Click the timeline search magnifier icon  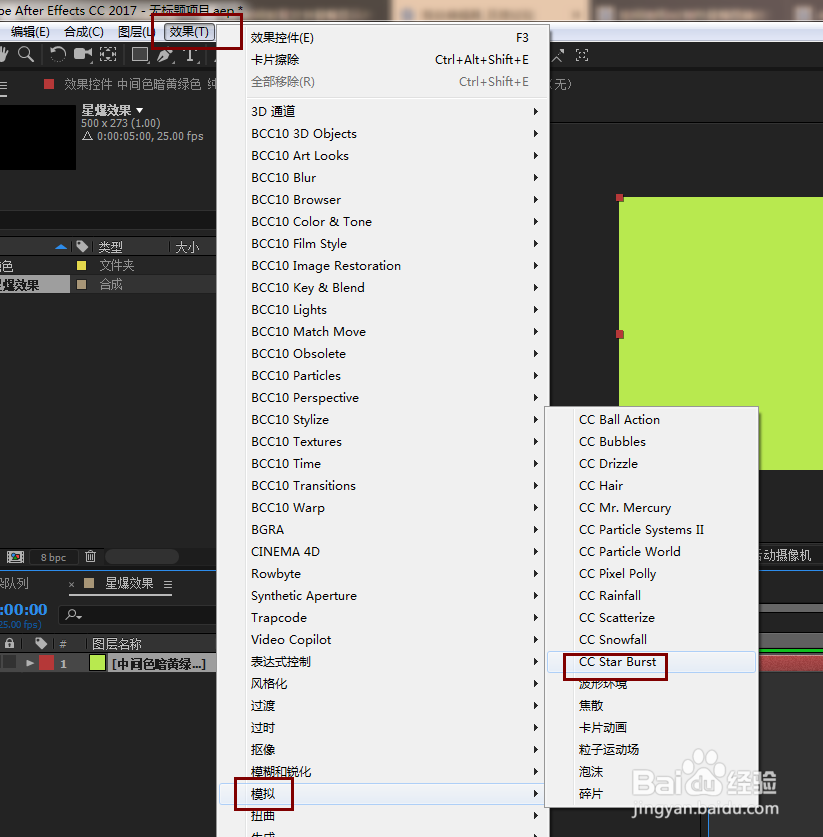coord(73,615)
